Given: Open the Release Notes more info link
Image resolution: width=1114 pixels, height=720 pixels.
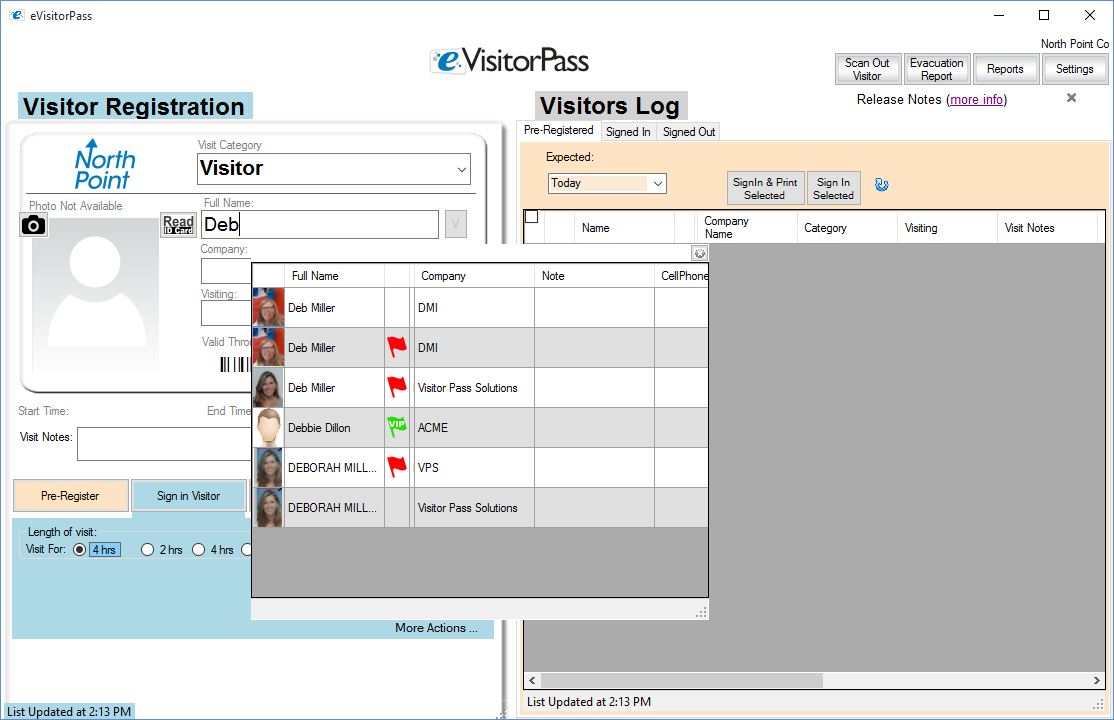Looking at the screenshot, I should click(977, 100).
